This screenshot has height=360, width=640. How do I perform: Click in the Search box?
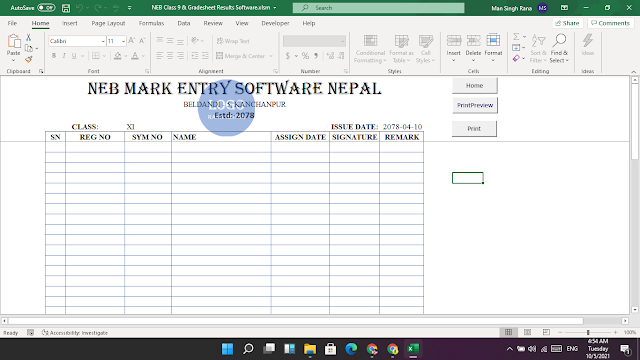point(378,8)
